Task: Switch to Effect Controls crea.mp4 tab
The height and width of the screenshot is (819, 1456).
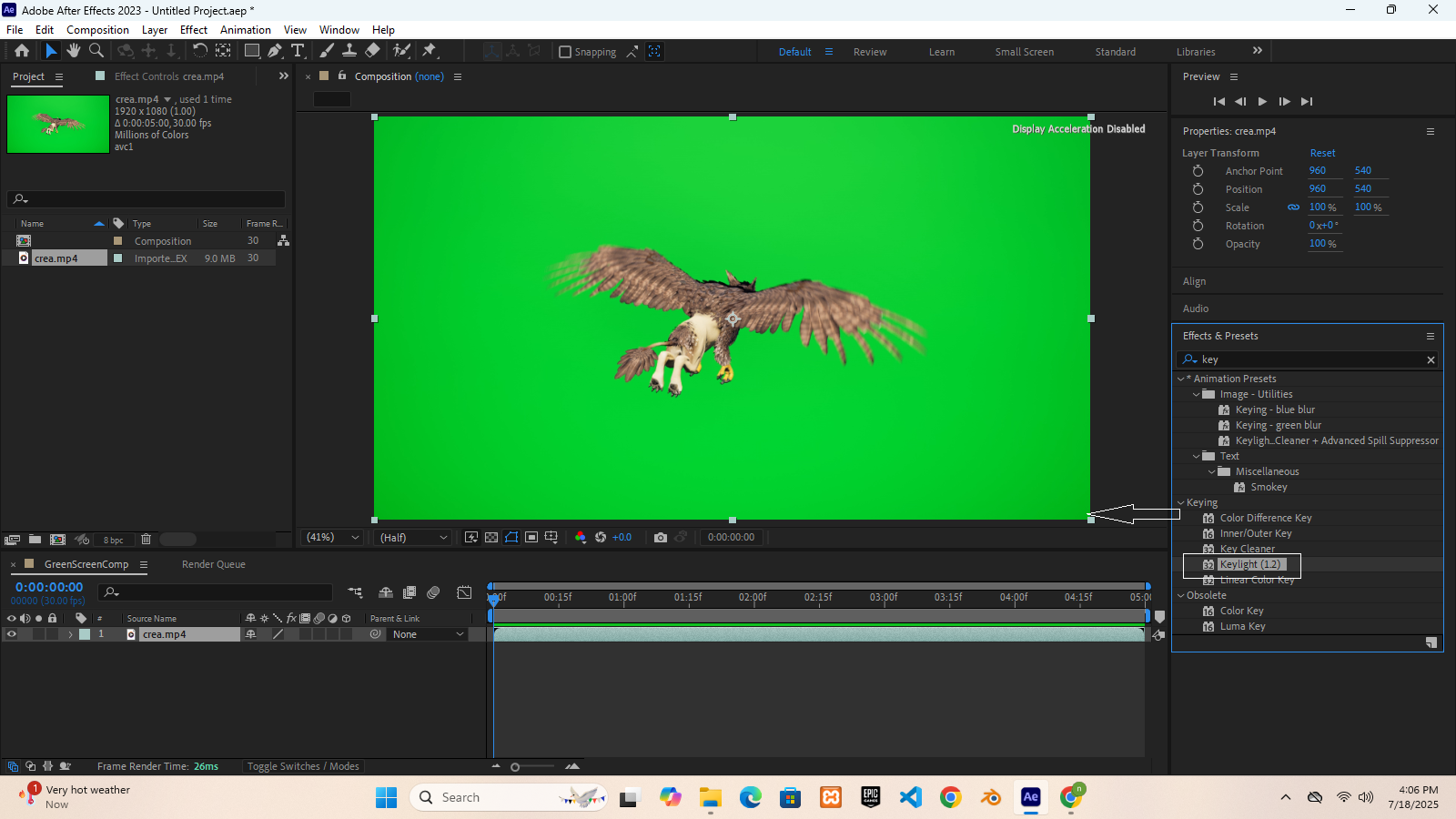Action: click(169, 76)
